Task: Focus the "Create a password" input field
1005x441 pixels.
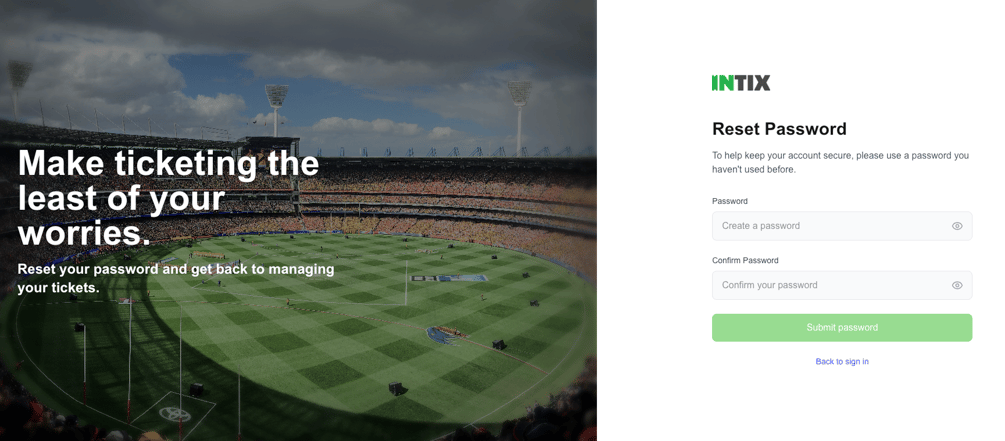Action: [830, 226]
